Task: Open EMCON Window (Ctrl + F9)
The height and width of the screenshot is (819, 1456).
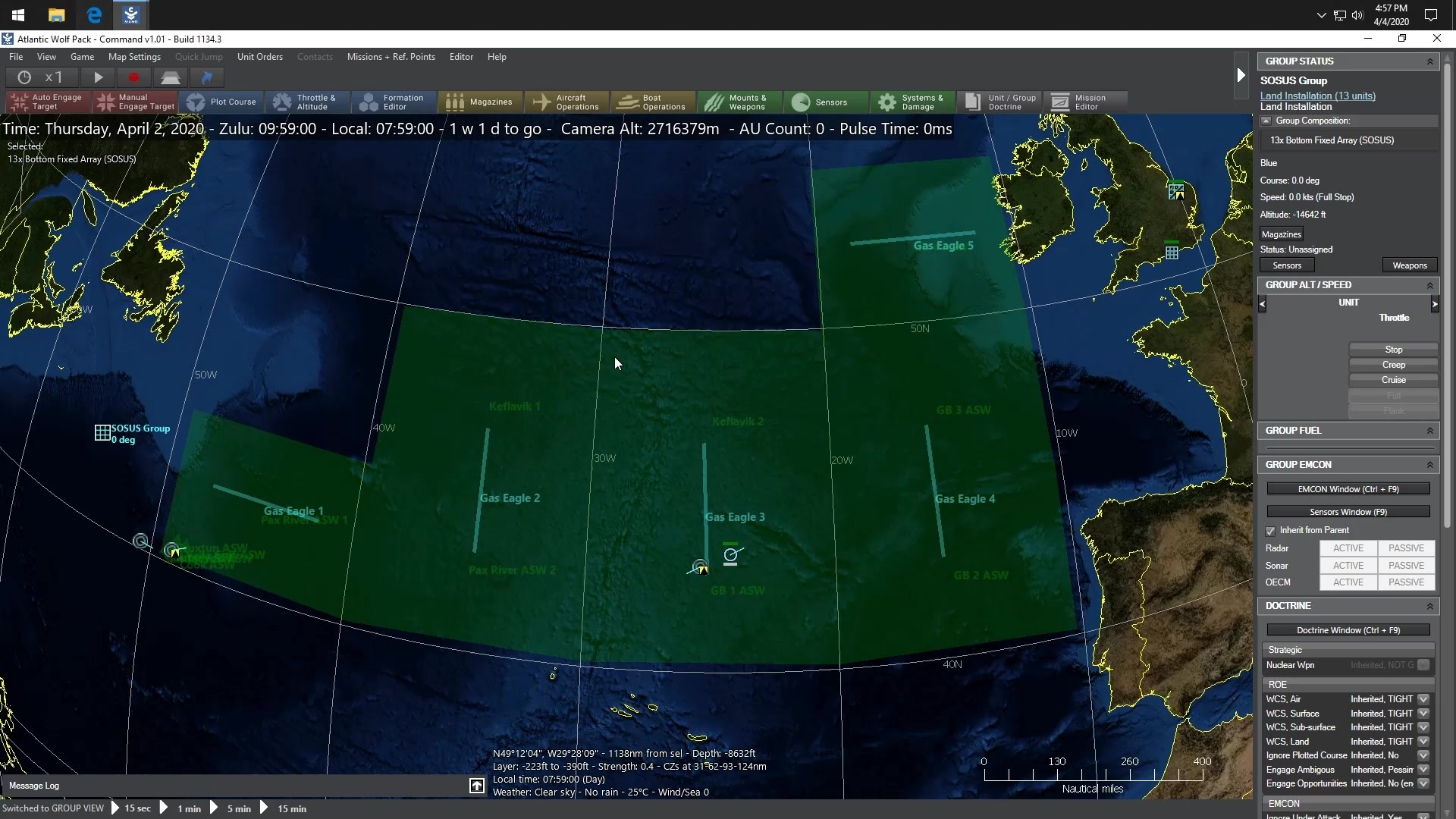Action: point(1348,489)
